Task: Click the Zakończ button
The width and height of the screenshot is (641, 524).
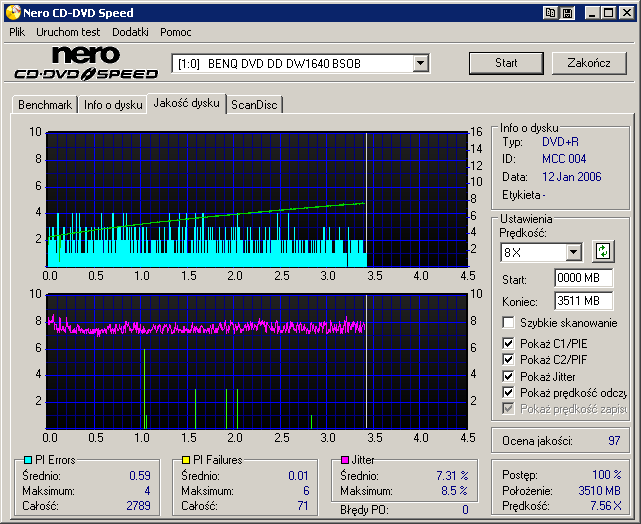Action: 589,63
